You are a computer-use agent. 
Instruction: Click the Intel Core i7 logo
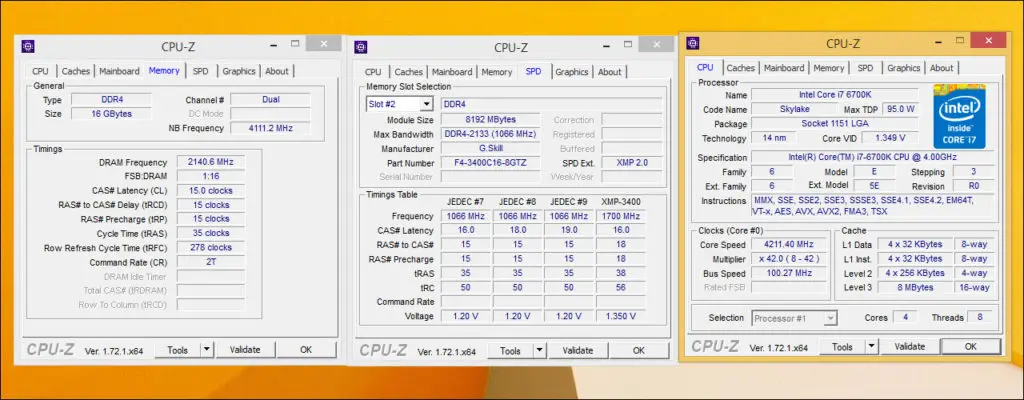coord(960,116)
